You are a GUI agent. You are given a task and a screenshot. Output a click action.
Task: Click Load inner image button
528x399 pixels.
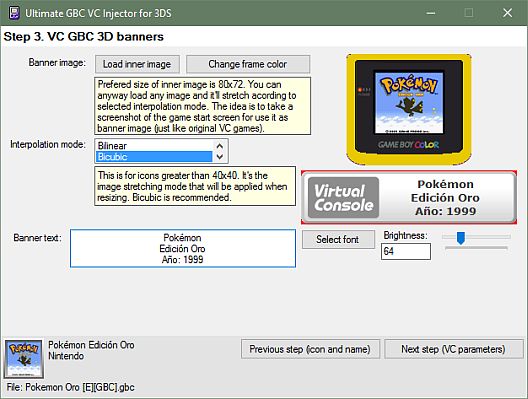(137, 64)
